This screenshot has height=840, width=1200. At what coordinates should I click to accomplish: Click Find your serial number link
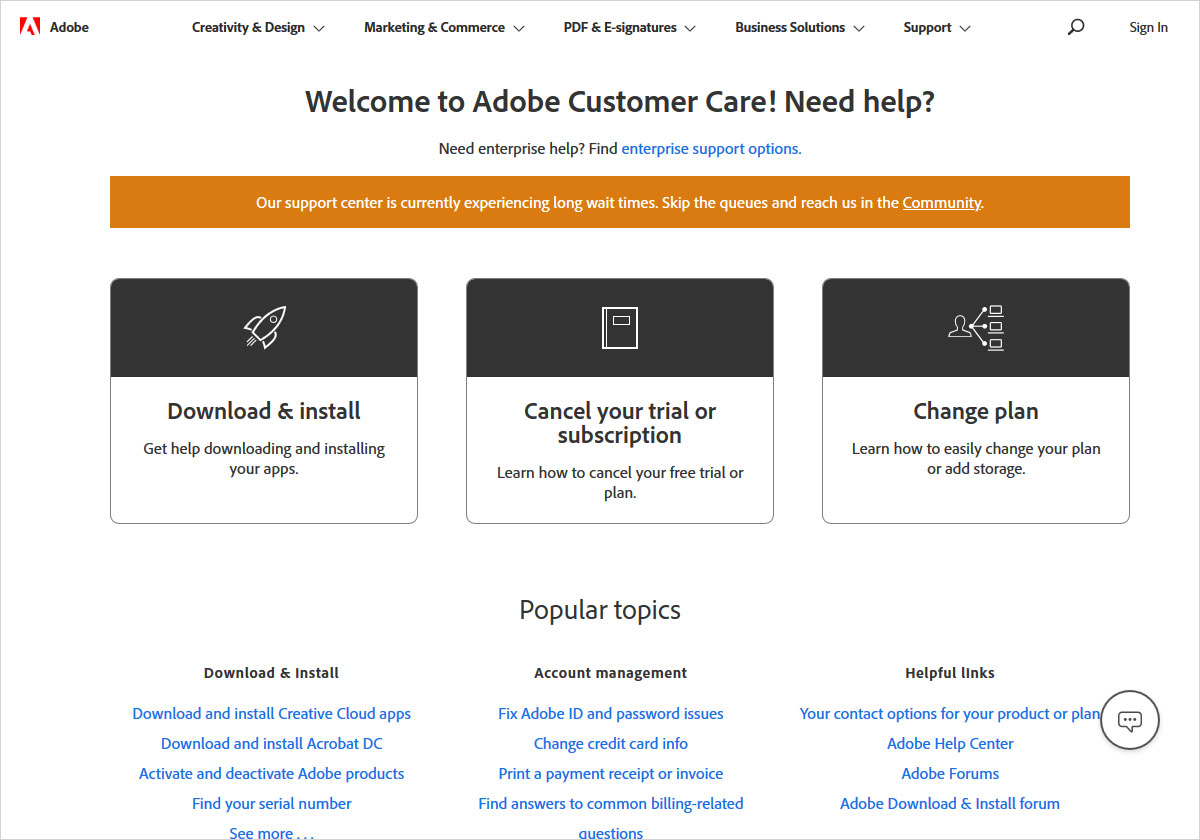coord(272,804)
